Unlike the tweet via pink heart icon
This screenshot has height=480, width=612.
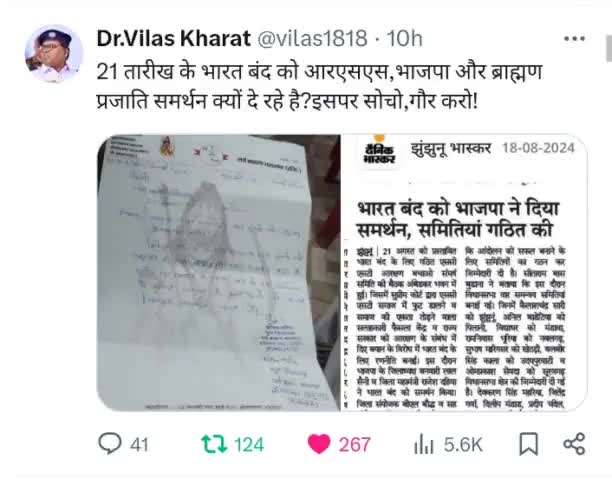pyautogui.click(x=319, y=444)
